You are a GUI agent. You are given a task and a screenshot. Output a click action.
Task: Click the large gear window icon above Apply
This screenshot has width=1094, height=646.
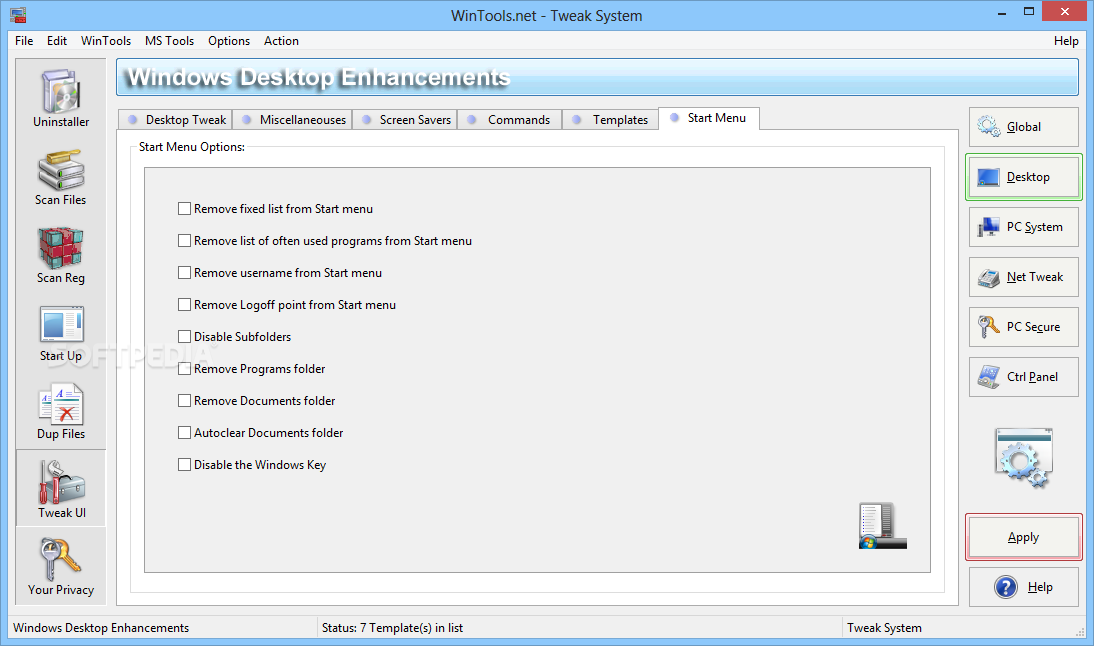1024,457
